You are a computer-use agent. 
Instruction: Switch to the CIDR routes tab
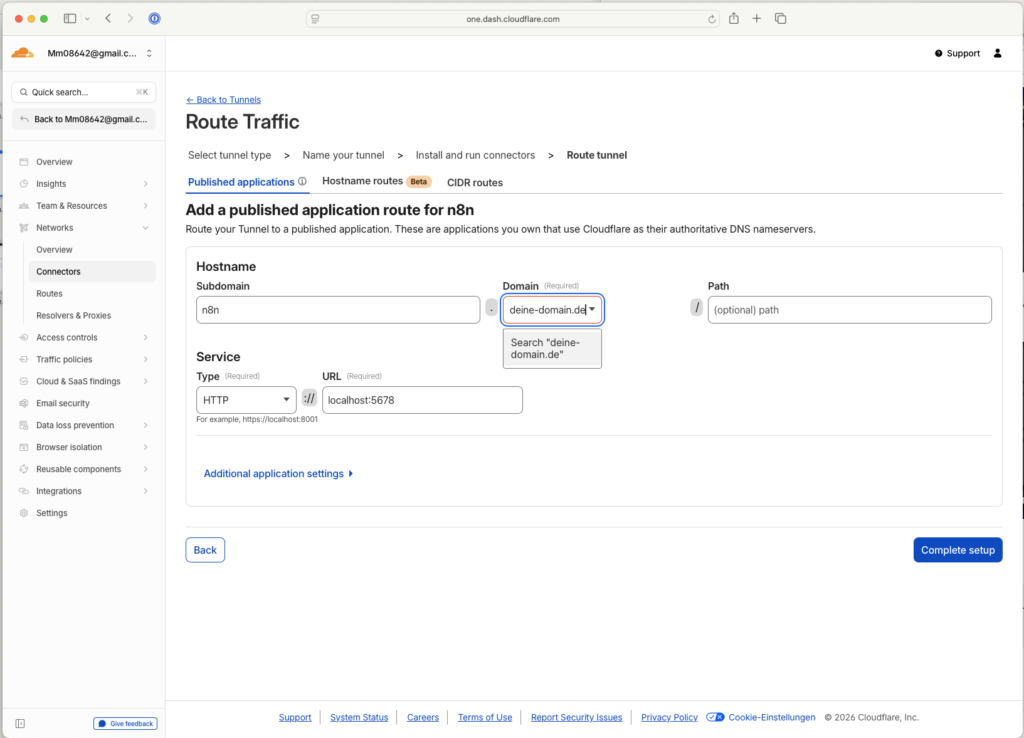475,183
